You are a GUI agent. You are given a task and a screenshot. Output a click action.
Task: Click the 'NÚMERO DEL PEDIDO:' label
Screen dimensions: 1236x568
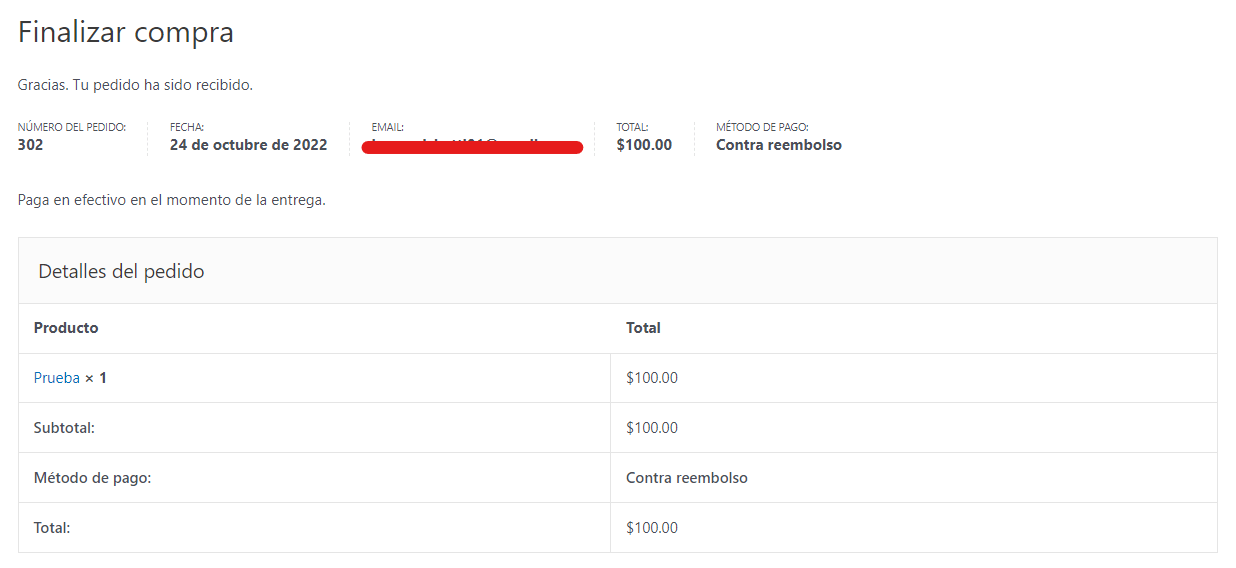(x=72, y=127)
